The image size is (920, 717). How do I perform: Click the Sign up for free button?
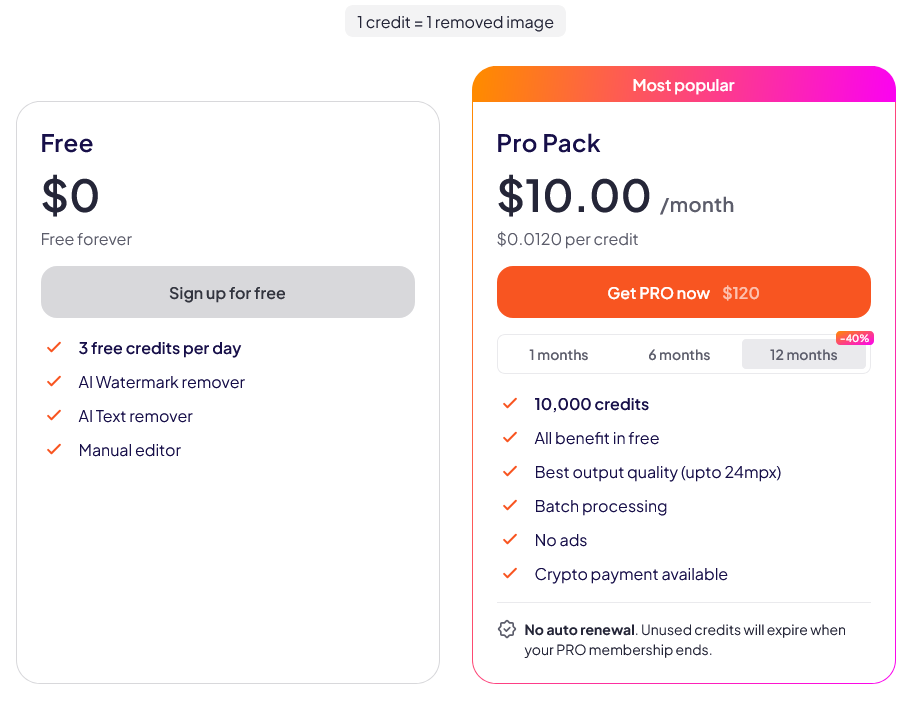coord(227,292)
